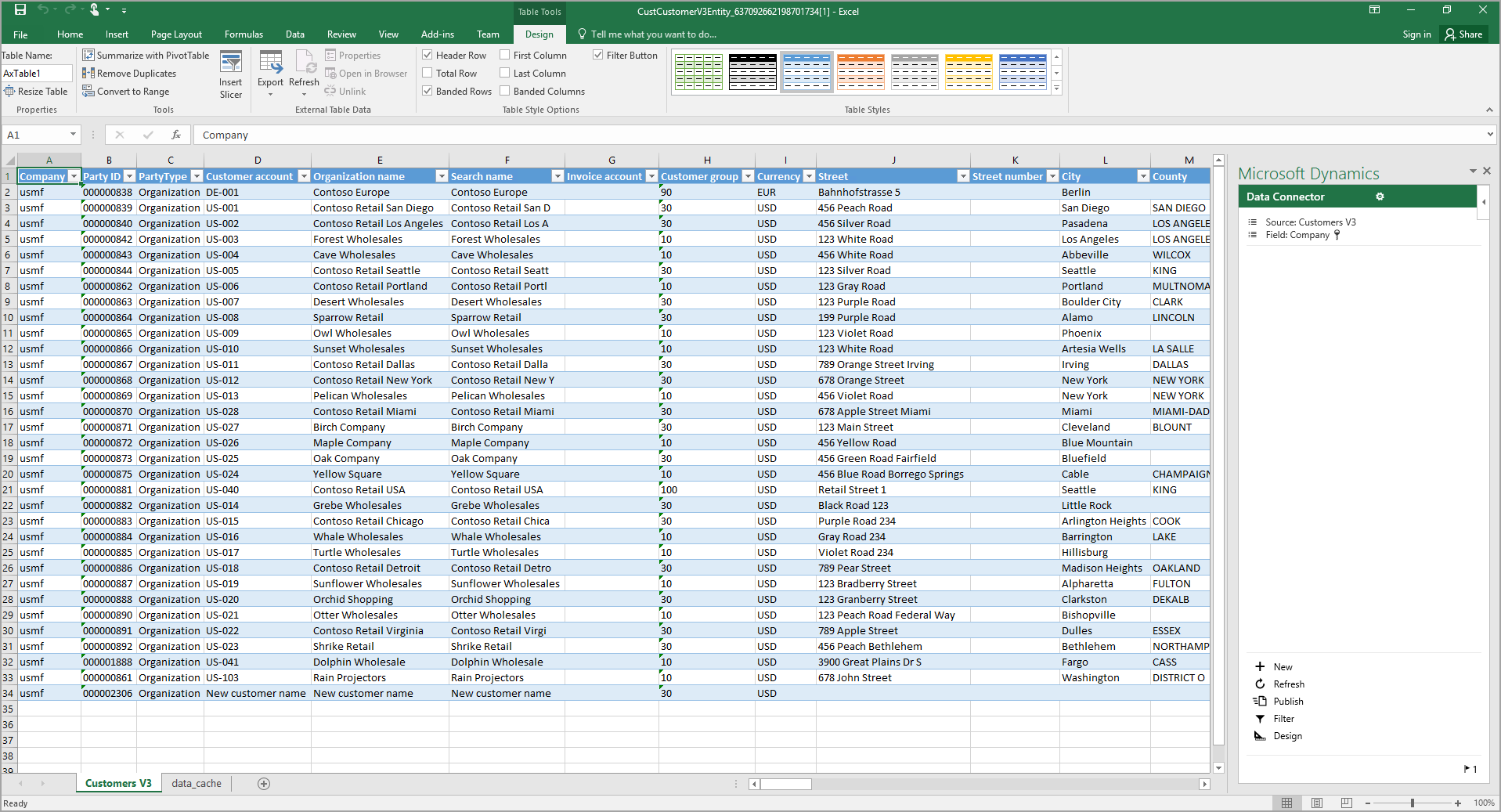Close the Microsoft Dynamics pane

click(1487, 171)
